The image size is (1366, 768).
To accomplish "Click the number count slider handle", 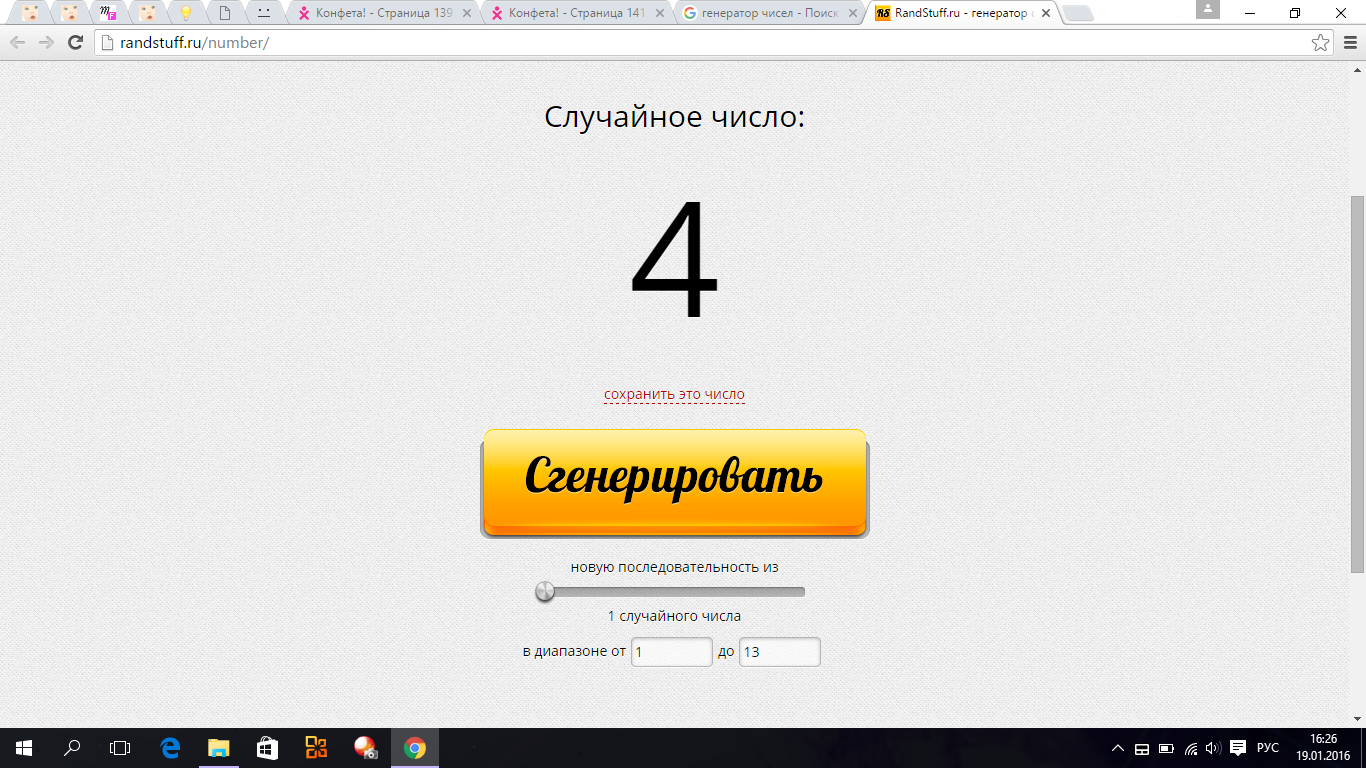I will click(545, 592).
